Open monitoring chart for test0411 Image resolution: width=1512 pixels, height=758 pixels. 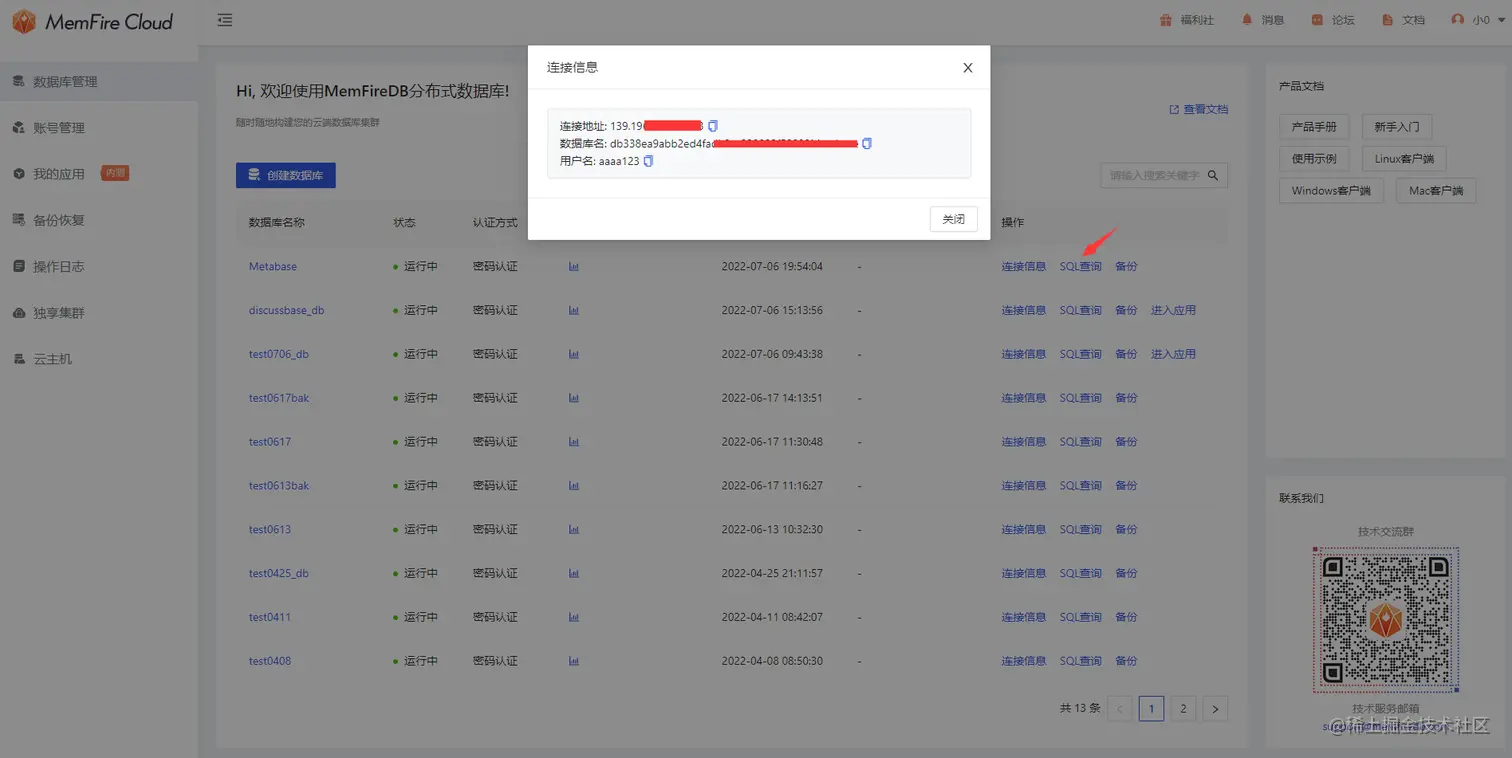(x=574, y=617)
